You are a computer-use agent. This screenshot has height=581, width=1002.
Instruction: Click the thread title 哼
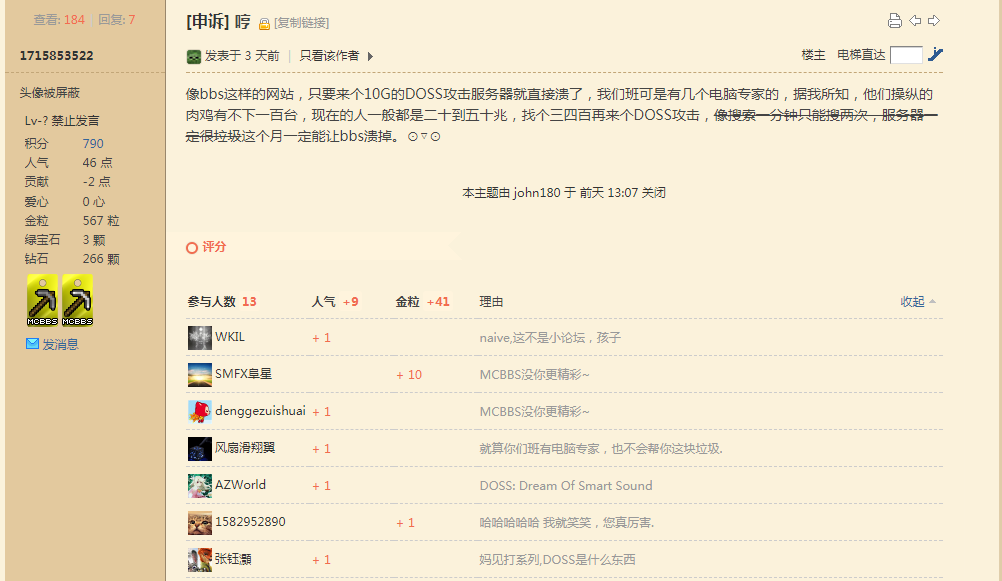point(243,22)
